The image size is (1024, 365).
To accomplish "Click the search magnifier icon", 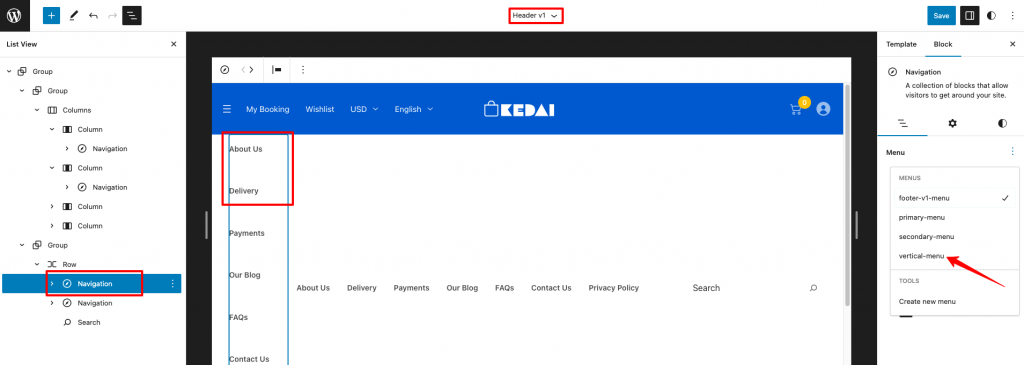I will point(813,288).
